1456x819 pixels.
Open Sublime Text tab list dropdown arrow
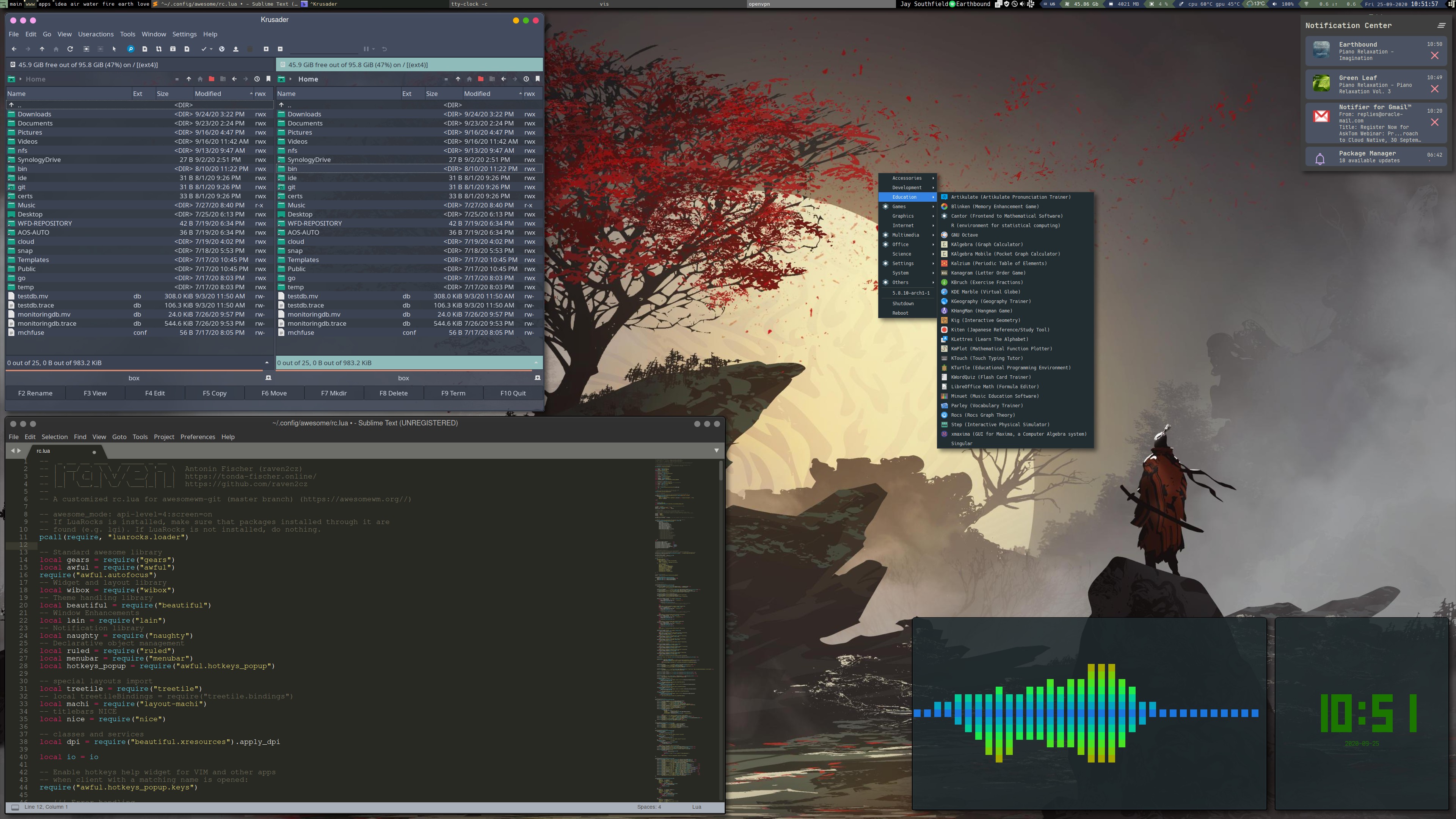point(716,450)
